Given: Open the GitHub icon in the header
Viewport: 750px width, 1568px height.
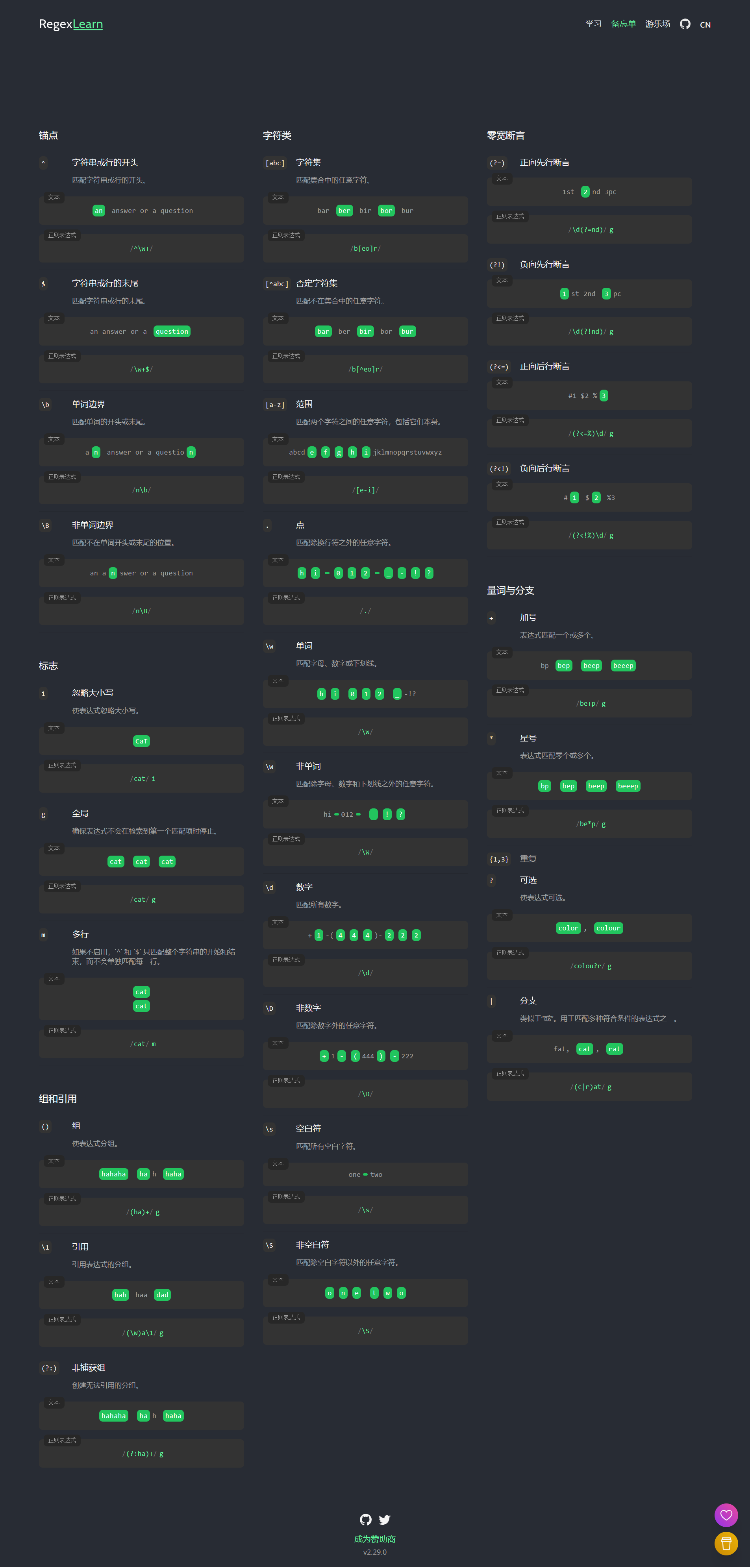Looking at the screenshot, I should pos(685,24).
